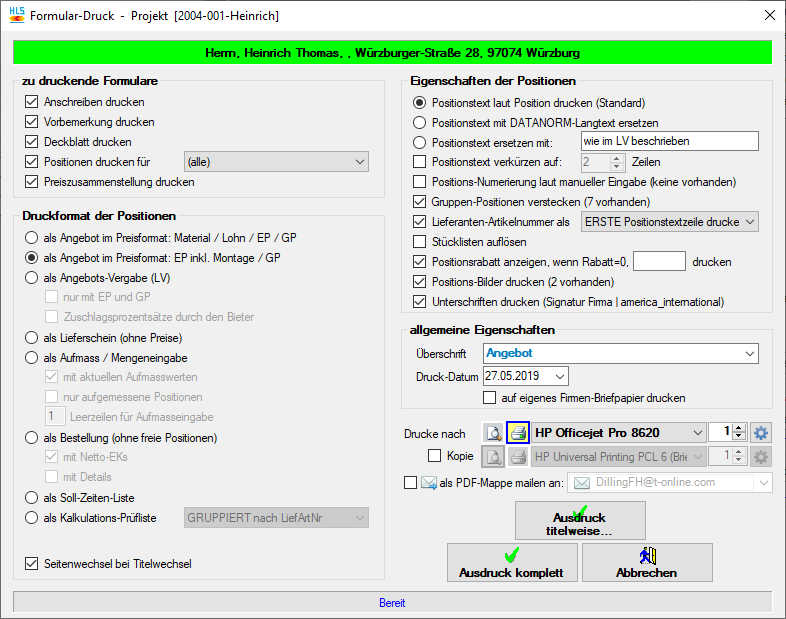Viewport: 786px width, 619px height.
Task: Select the printer output icon for HP Officejet
Action: 518,432
